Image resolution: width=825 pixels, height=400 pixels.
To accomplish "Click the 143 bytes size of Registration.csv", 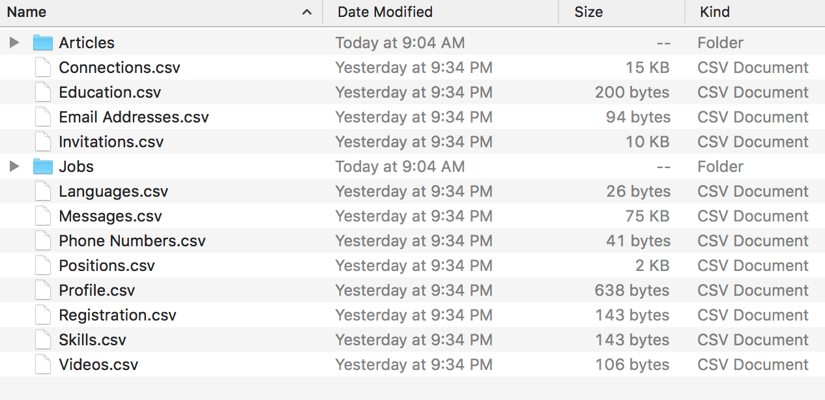I will pyautogui.click(x=632, y=315).
